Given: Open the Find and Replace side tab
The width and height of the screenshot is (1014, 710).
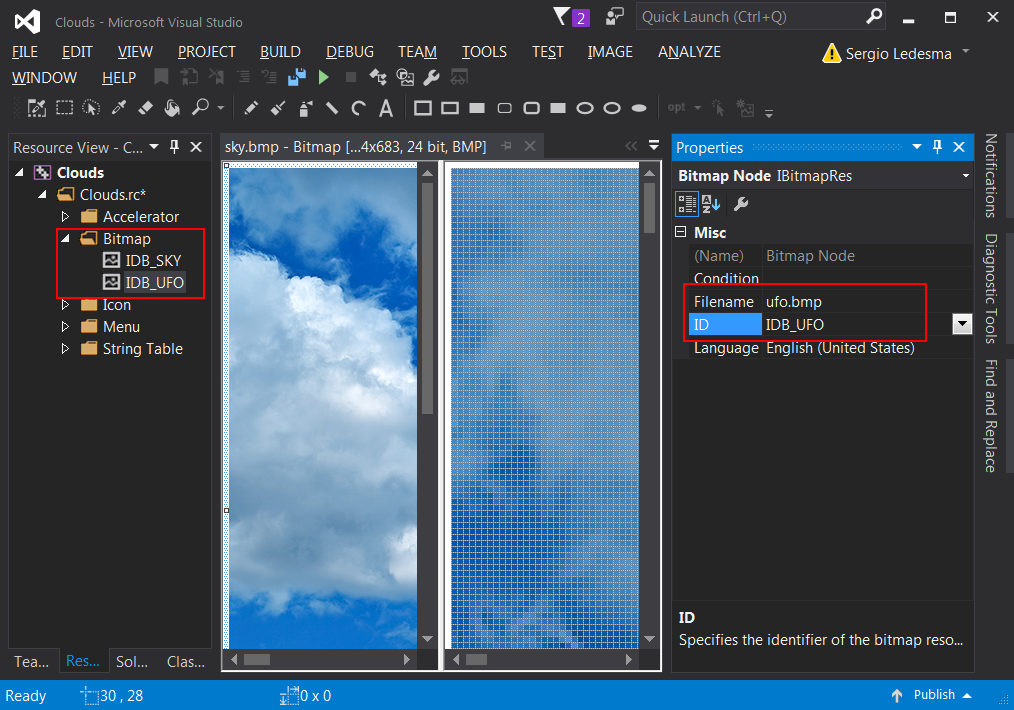Looking at the screenshot, I should coord(991,416).
